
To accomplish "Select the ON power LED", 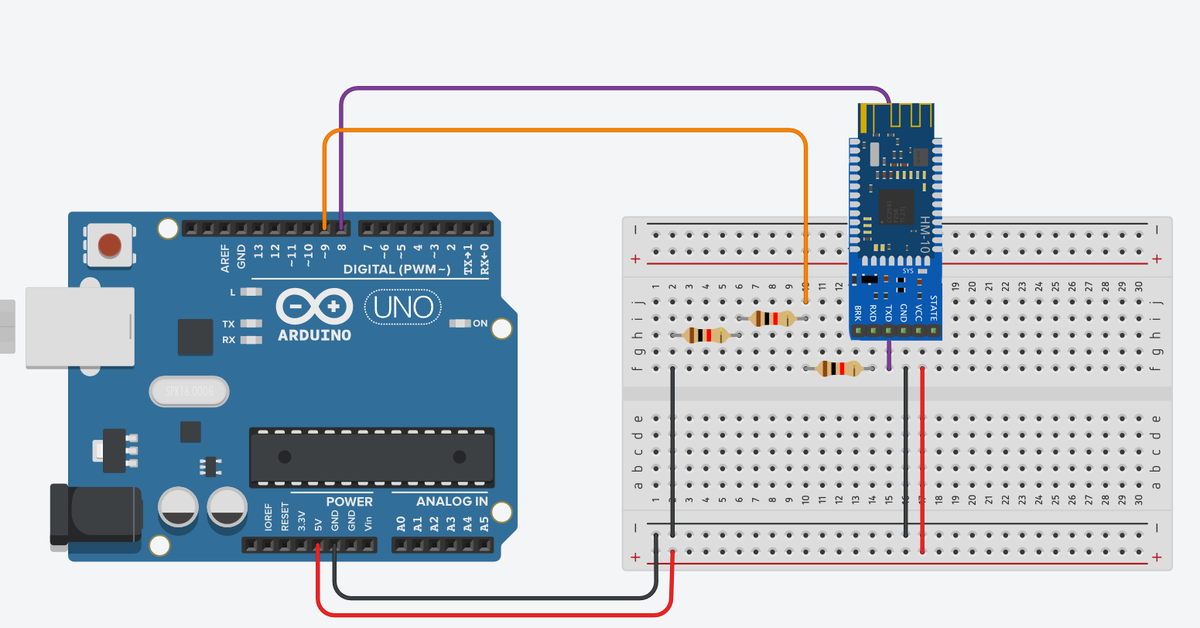I will coord(460,323).
